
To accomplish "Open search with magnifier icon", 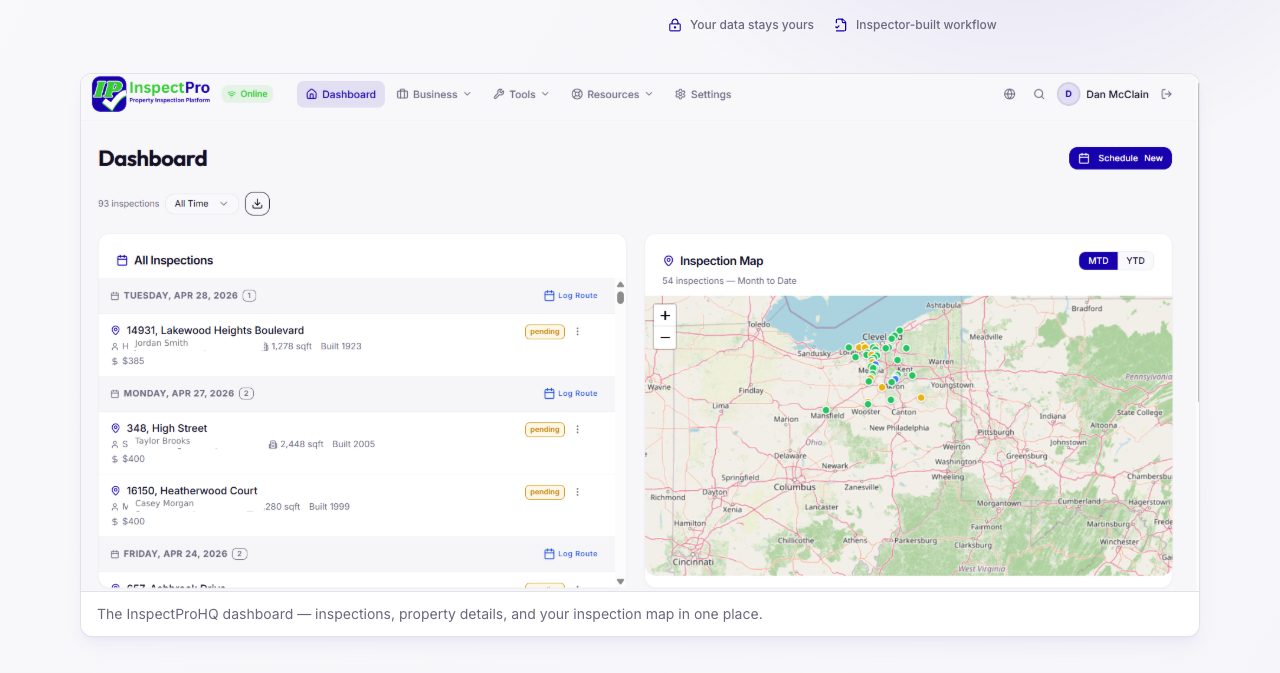I will 1039,94.
